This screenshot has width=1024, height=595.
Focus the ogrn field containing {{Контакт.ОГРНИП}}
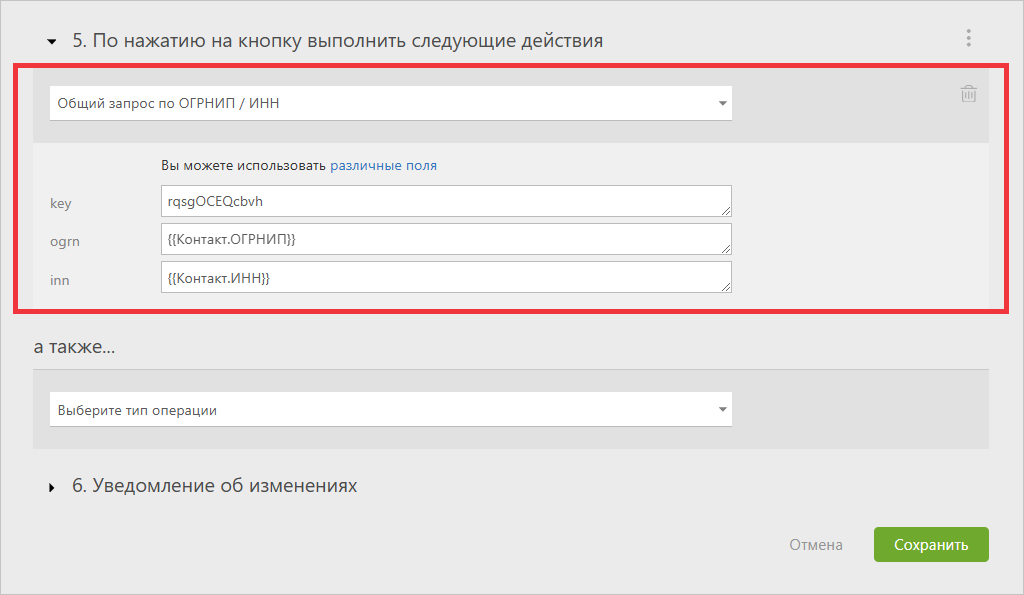[446, 239]
